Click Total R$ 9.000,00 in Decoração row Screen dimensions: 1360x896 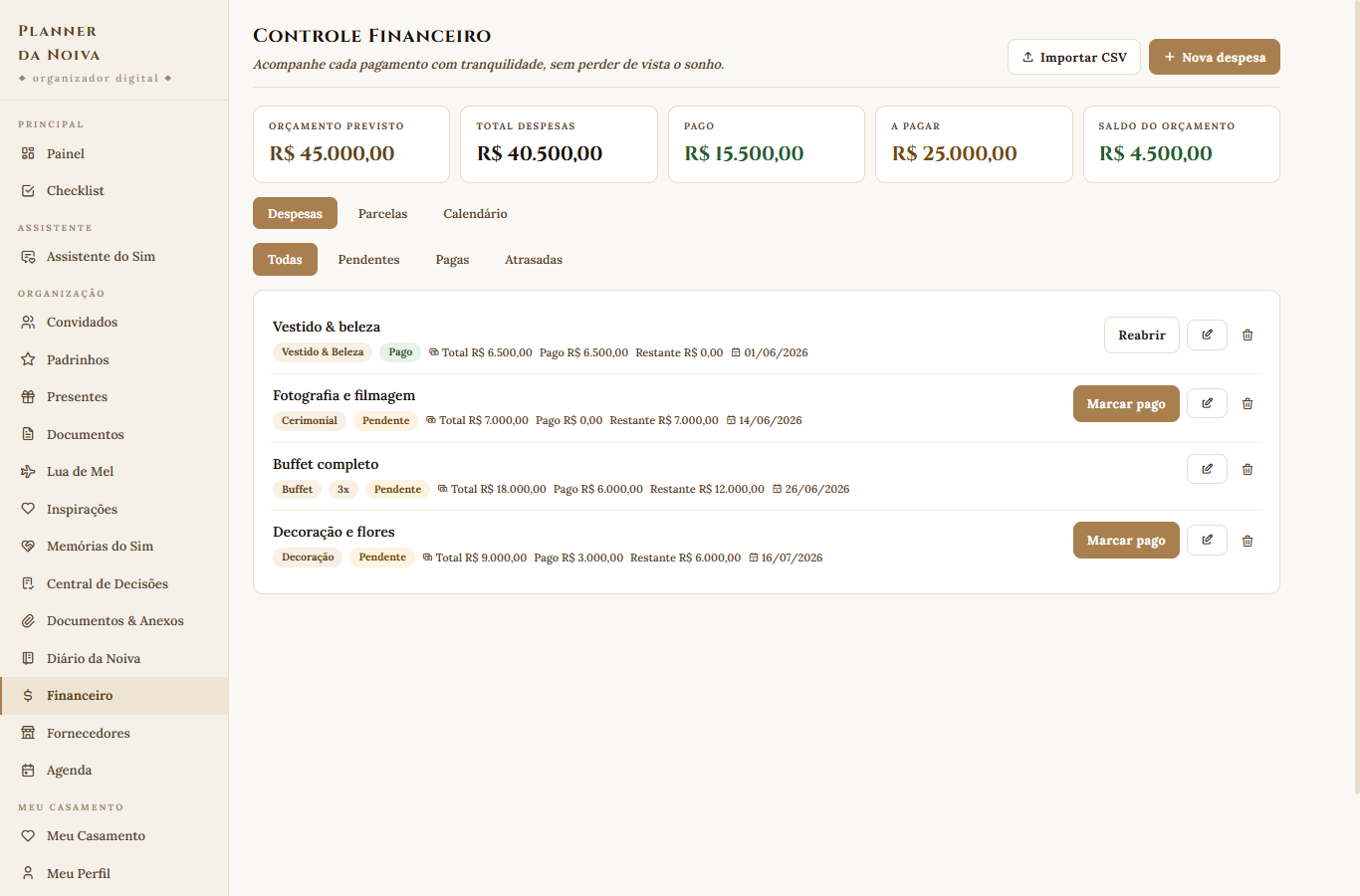pyautogui.click(x=475, y=558)
